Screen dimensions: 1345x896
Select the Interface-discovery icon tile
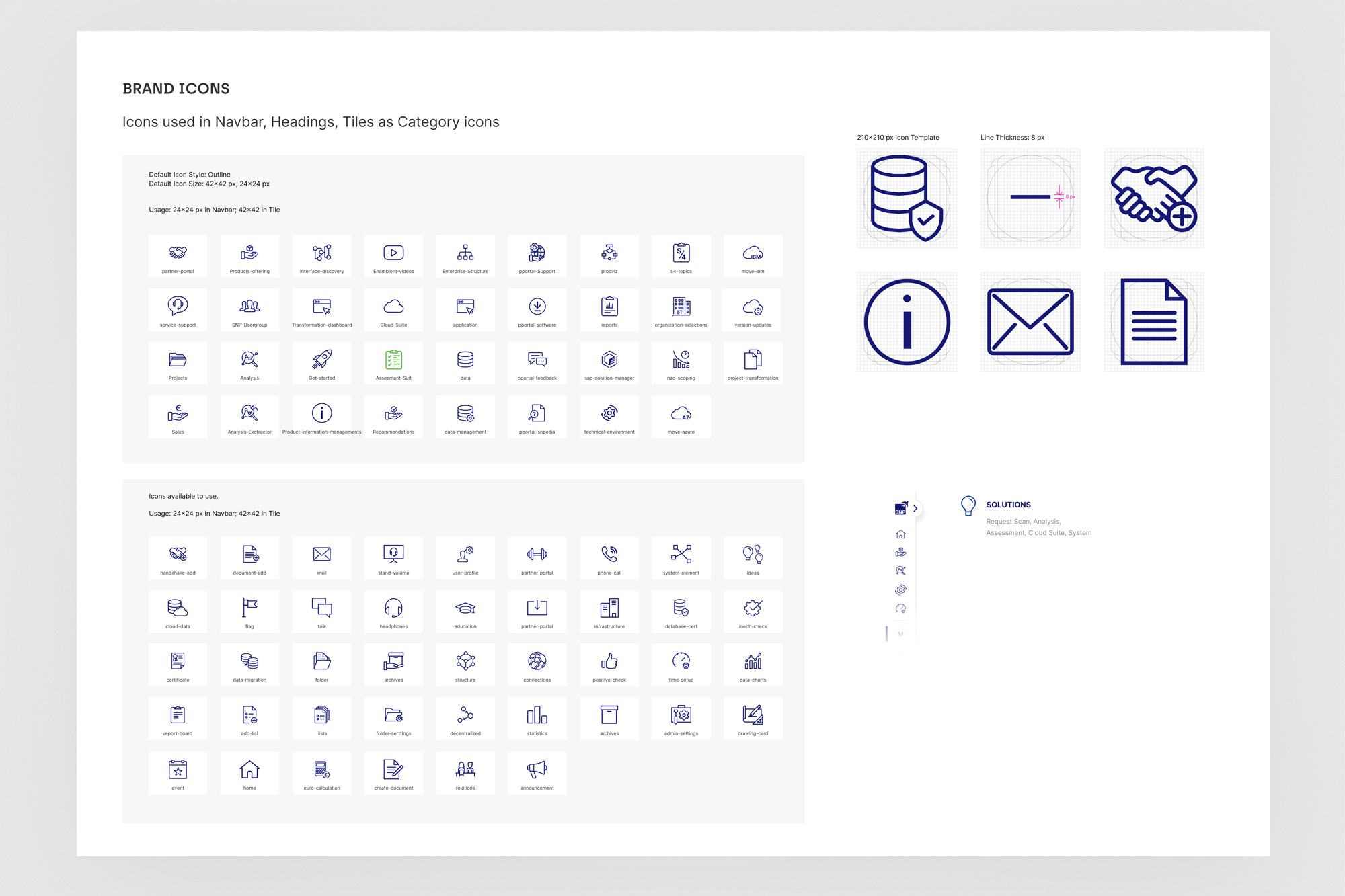[x=321, y=255]
